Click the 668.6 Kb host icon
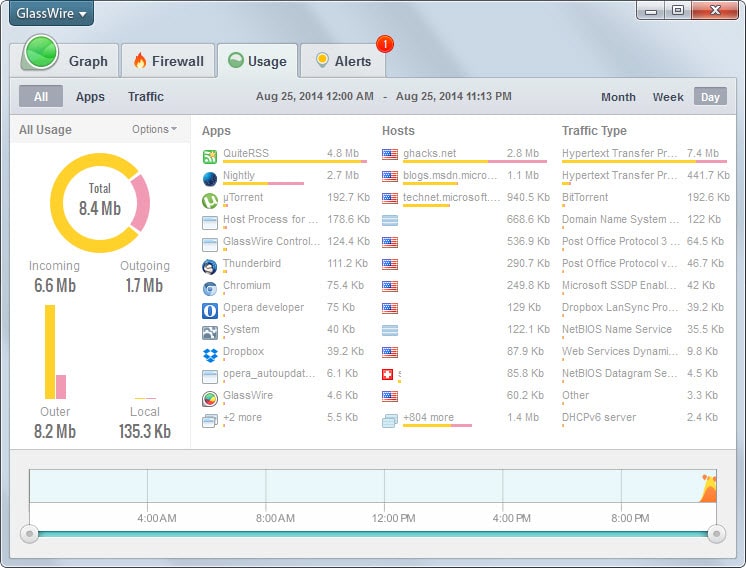This screenshot has height=568, width=746. pos(390,220)
